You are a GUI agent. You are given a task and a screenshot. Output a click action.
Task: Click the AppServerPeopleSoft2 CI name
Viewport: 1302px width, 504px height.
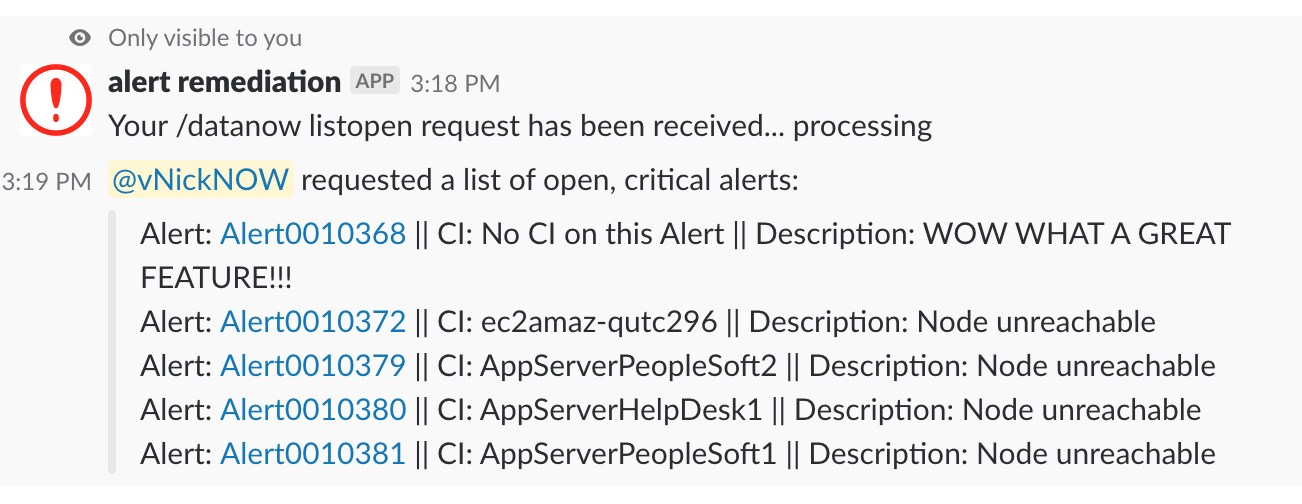pyautogui.click(x=629, y=366)
